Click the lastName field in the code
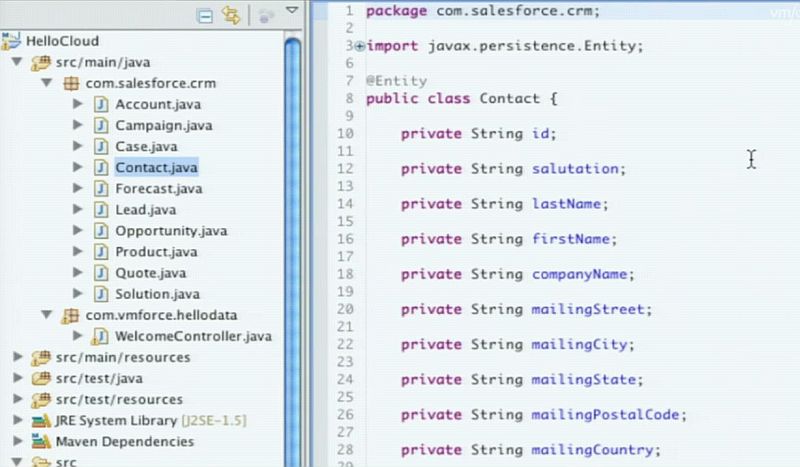The height and width of the screenshot is (467, 800). (x=566, y=204)
